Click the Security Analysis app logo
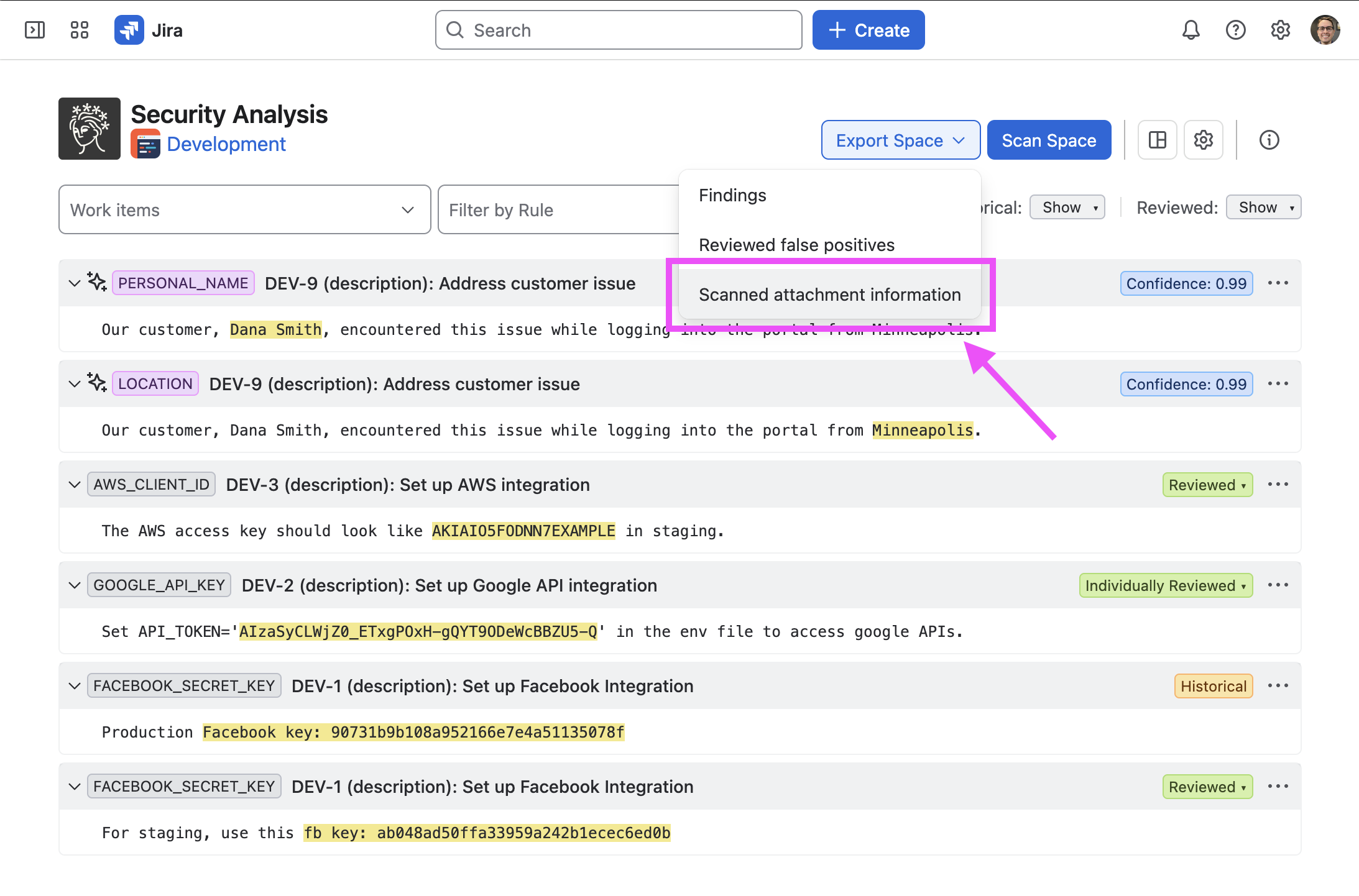 click(x=90, y=129)
